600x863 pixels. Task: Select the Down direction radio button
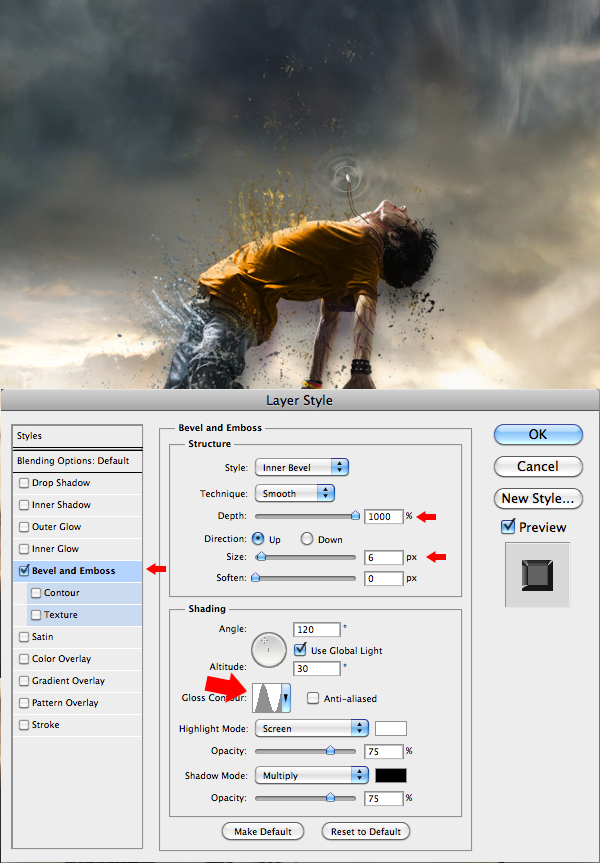[x=307, y=539]
